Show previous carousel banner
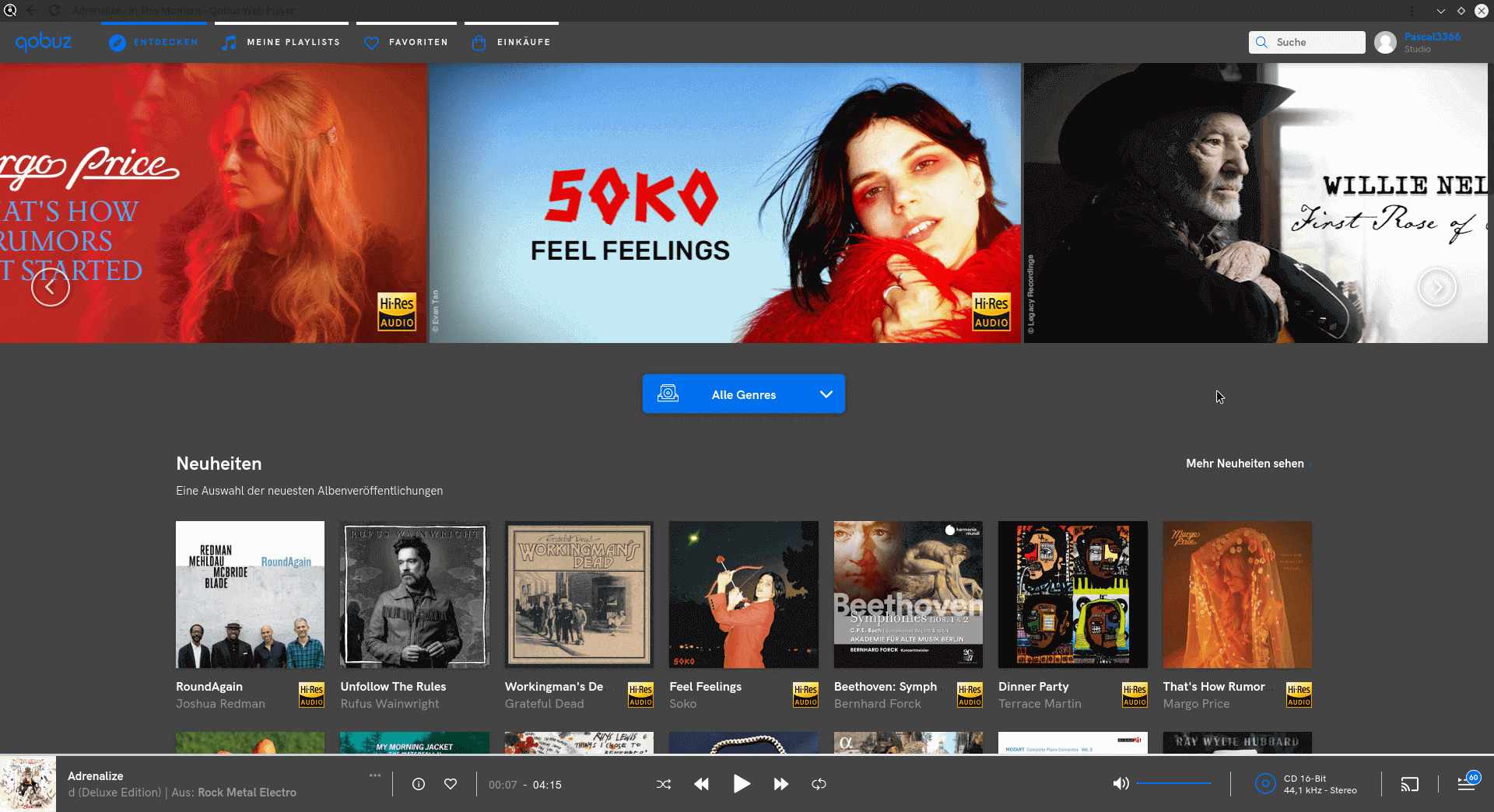The width and height of the screenshot is (1494, 812). point(51,287)
